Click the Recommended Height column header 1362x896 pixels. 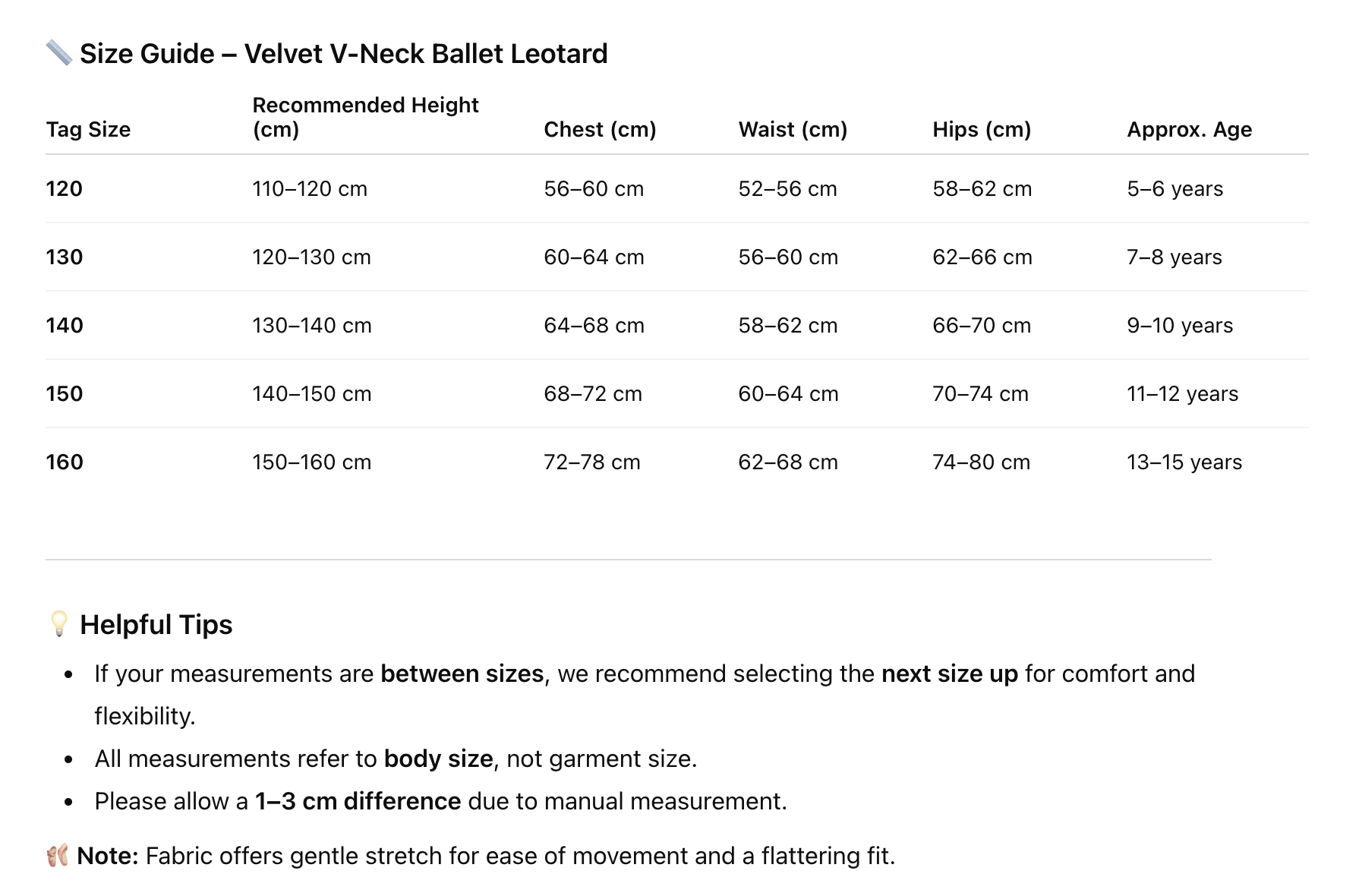365,117
